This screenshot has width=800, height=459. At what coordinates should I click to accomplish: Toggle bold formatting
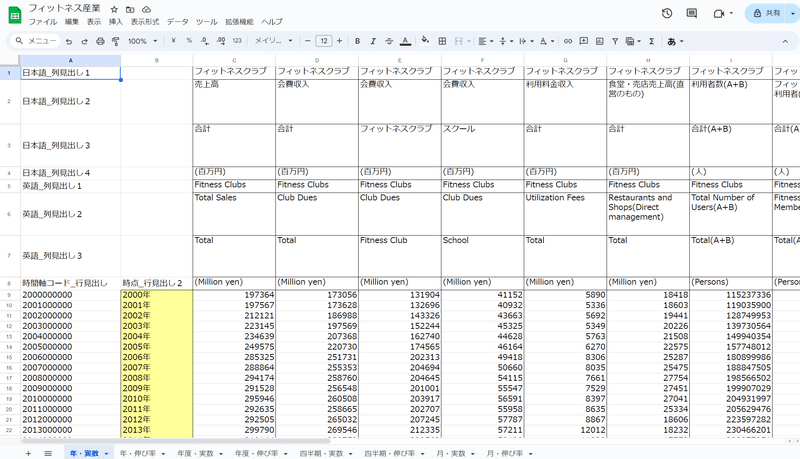pyautogui.click(x=357, y=41)
